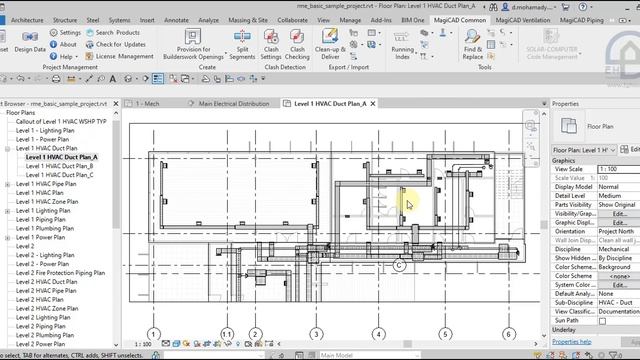
Task: Click Edit button for Graphic Display Options
Action: pos(619,222)
